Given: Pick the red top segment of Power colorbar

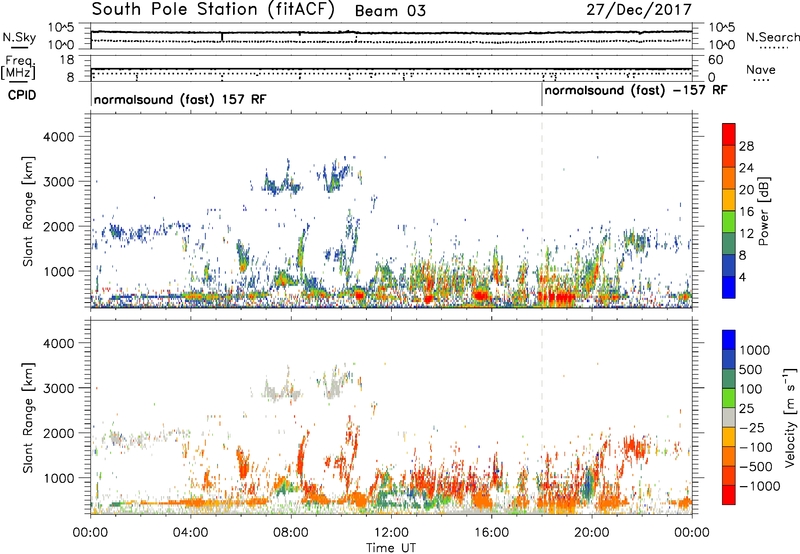Looking at the screenshot, I should pos(729,135).
